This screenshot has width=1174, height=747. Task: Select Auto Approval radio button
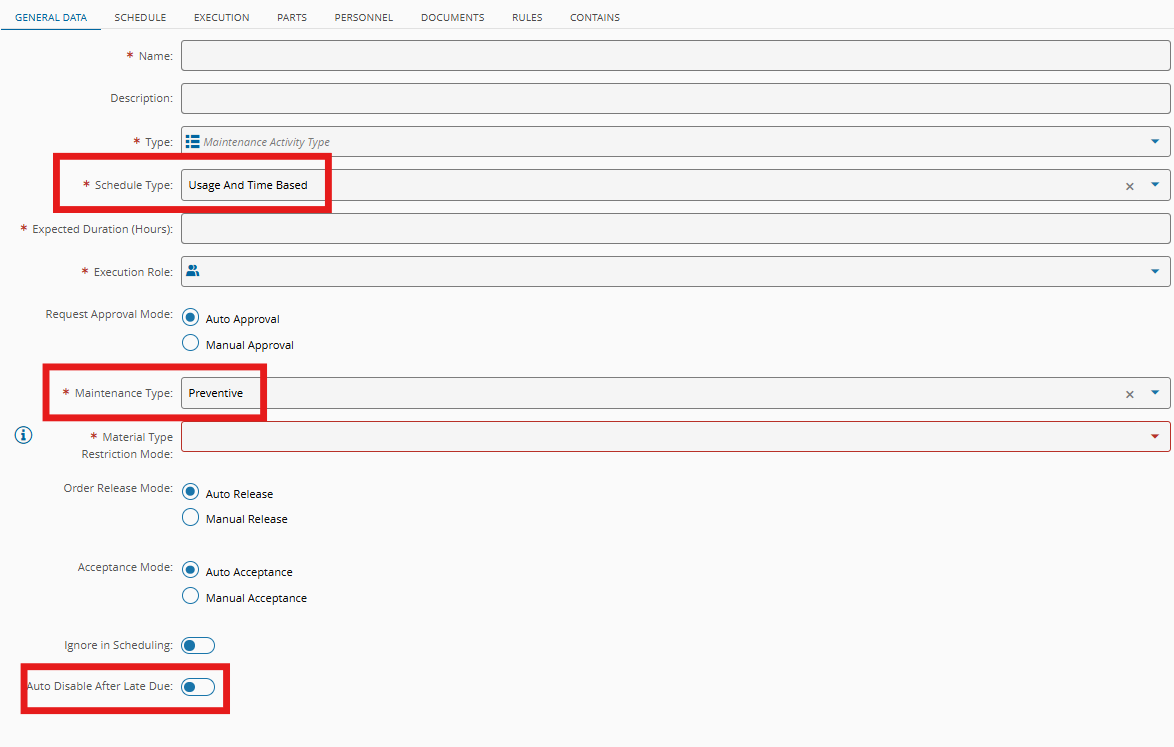tap(191, 318)
